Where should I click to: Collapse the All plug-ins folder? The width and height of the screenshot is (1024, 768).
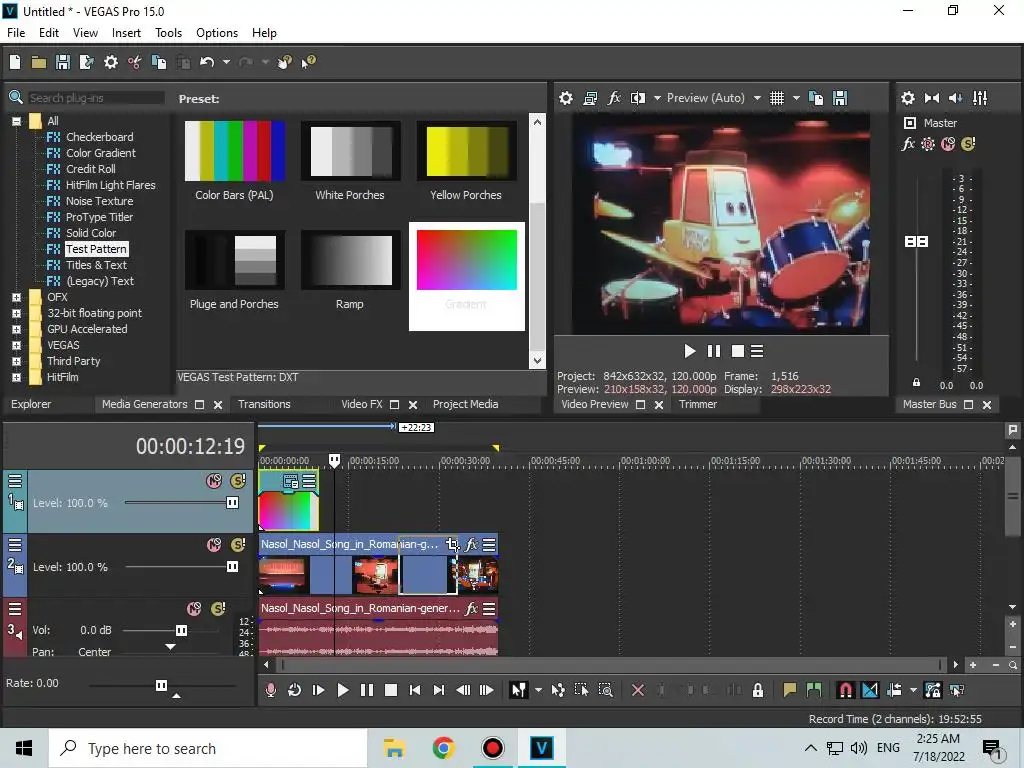[16, 121]
